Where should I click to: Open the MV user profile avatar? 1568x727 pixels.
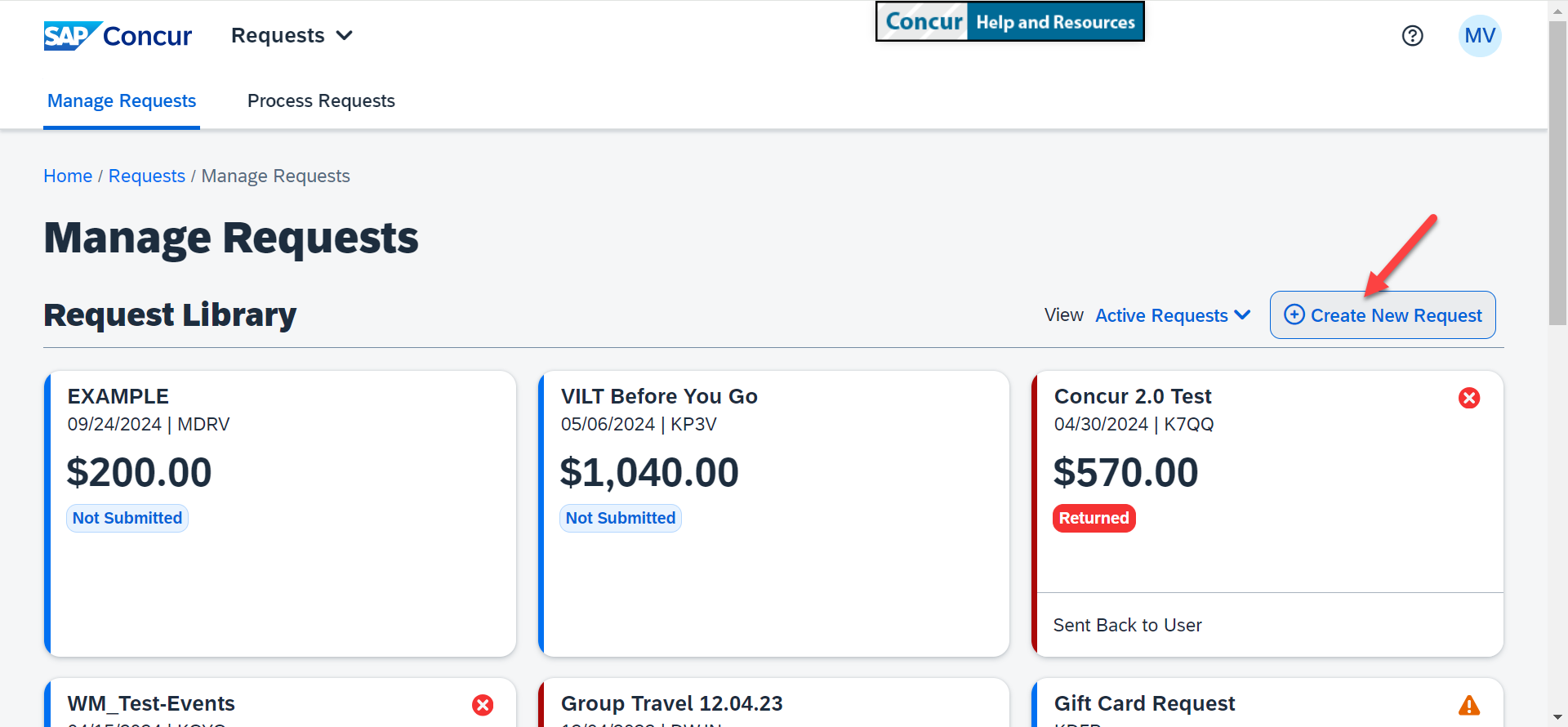1480,36
